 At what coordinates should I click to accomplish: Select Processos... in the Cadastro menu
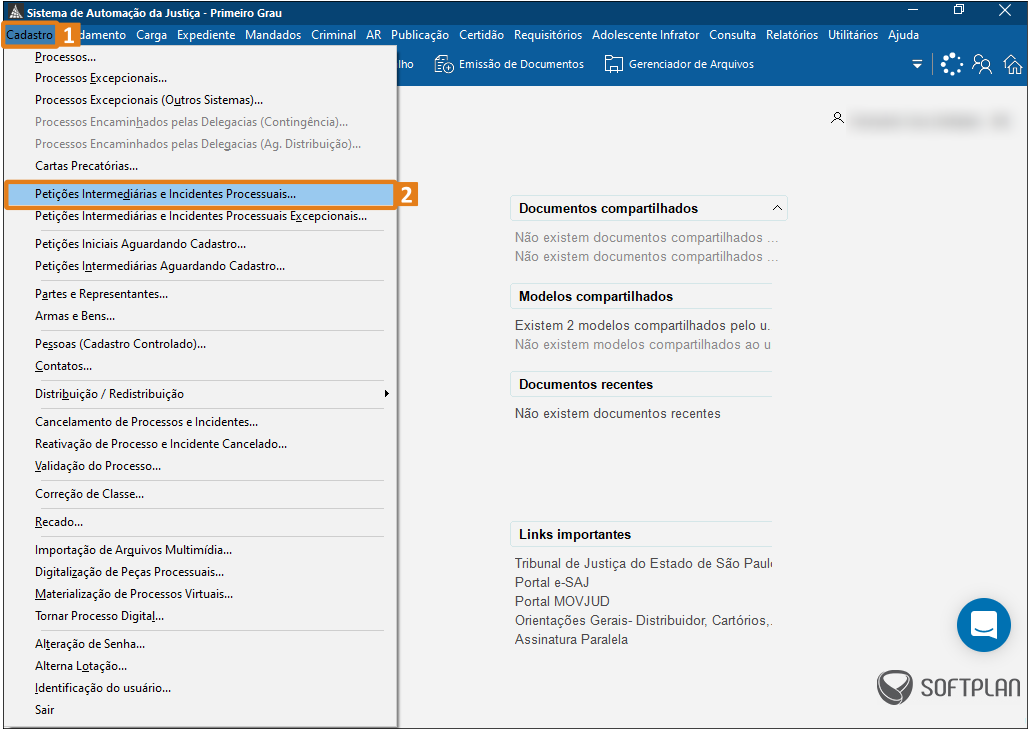201,57
